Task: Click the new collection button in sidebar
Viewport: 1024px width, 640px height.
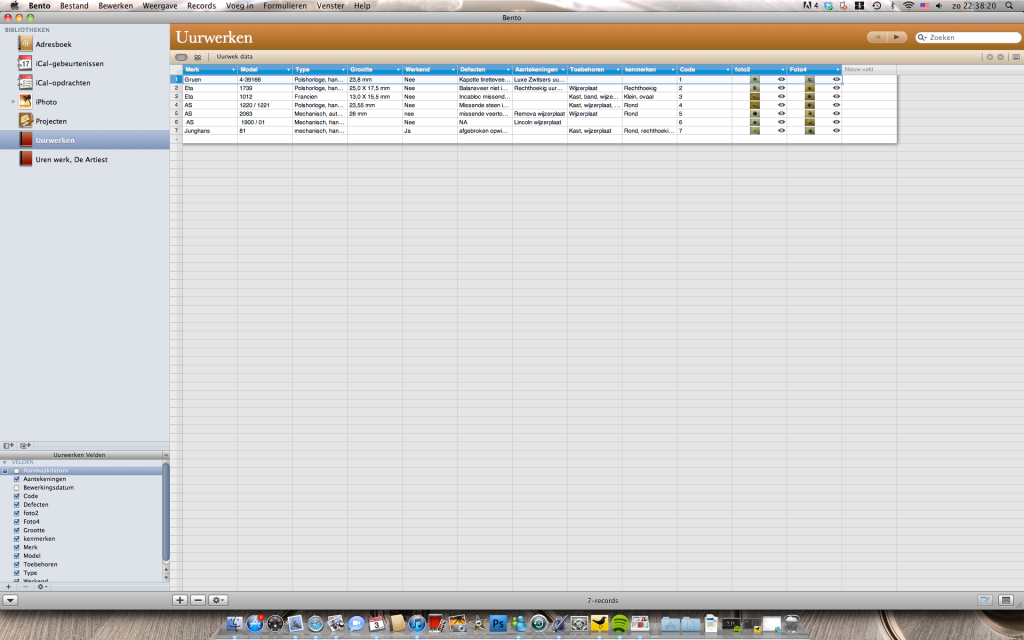Action: [25, 445]
